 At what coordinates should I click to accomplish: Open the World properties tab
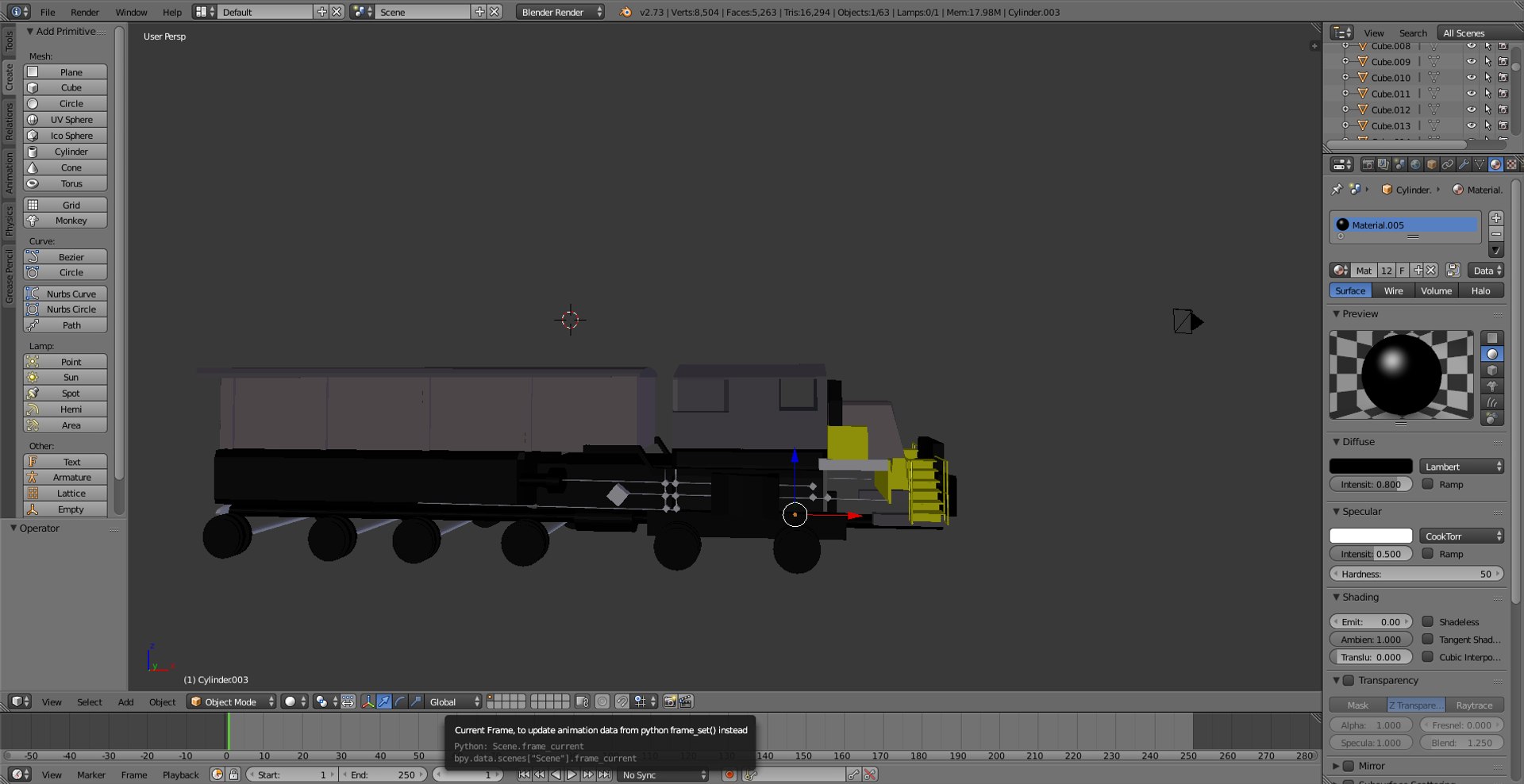pyautogui.click(x=1415, y=164)
